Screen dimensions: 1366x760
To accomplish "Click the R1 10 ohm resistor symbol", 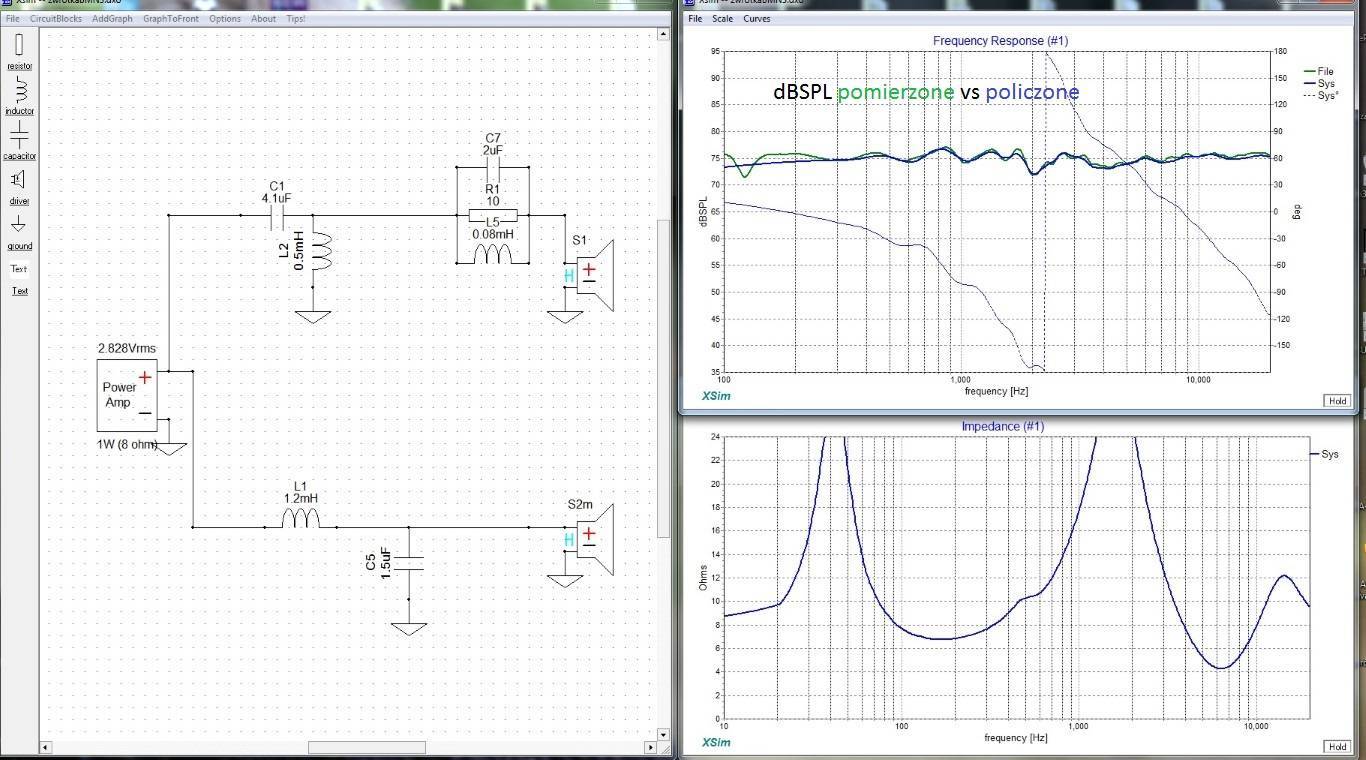I will [493, 214].
